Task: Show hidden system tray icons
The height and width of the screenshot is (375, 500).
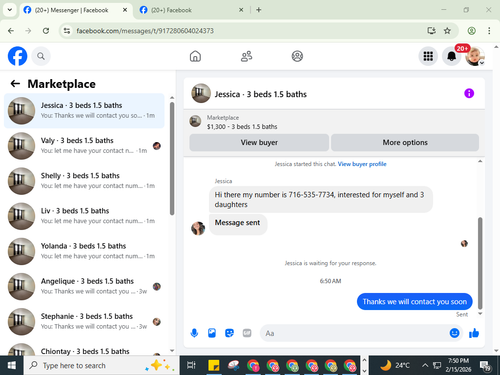Action: pos(425,366)
